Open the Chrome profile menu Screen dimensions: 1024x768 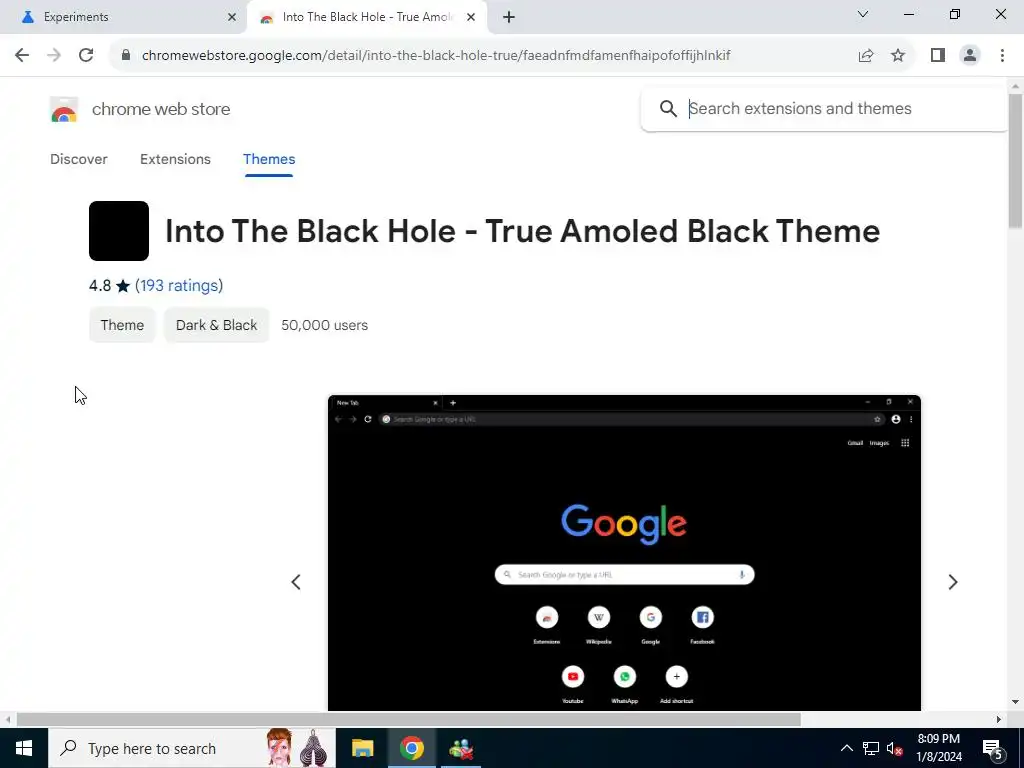click(x=970, y=56)
